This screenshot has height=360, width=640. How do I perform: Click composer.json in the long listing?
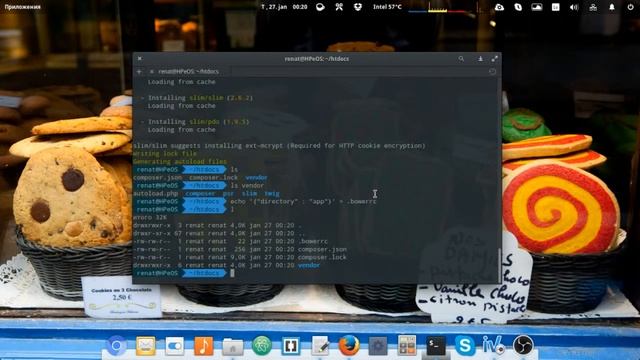[x=322, y=249]
